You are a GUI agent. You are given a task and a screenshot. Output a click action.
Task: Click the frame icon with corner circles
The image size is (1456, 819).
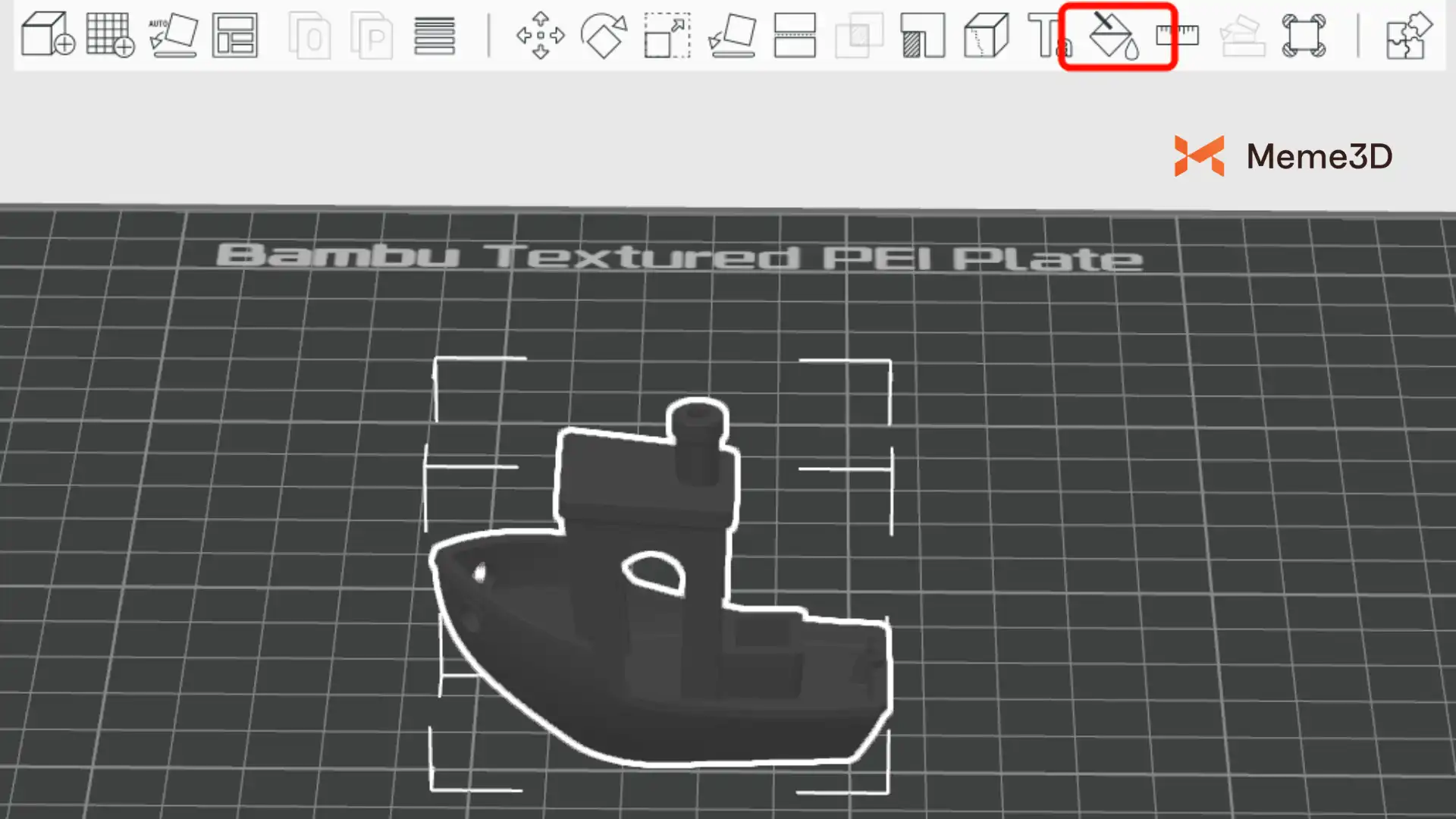click(1304, 35)
